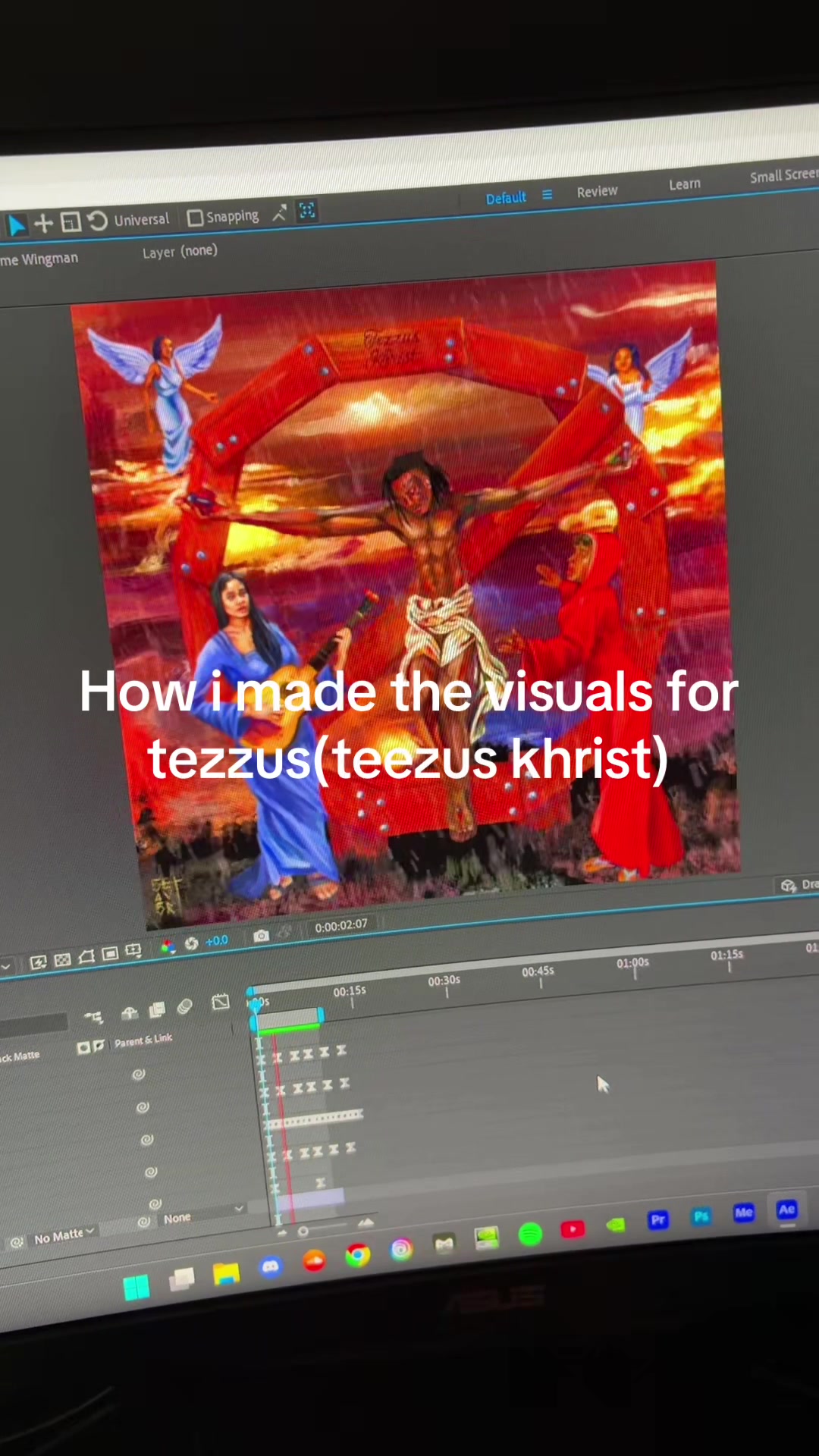Click the second layer's parent pick whip

[x=142, y=1107]
